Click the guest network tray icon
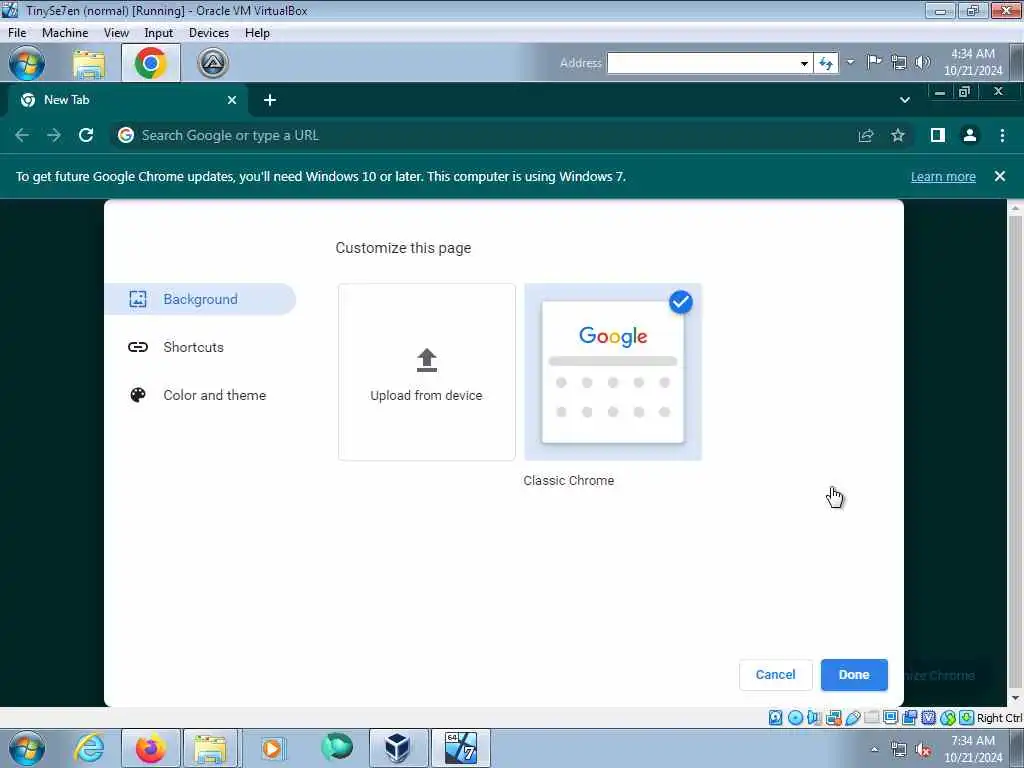This screenshot has height=768, width=1024. click(x=899, y=63)
